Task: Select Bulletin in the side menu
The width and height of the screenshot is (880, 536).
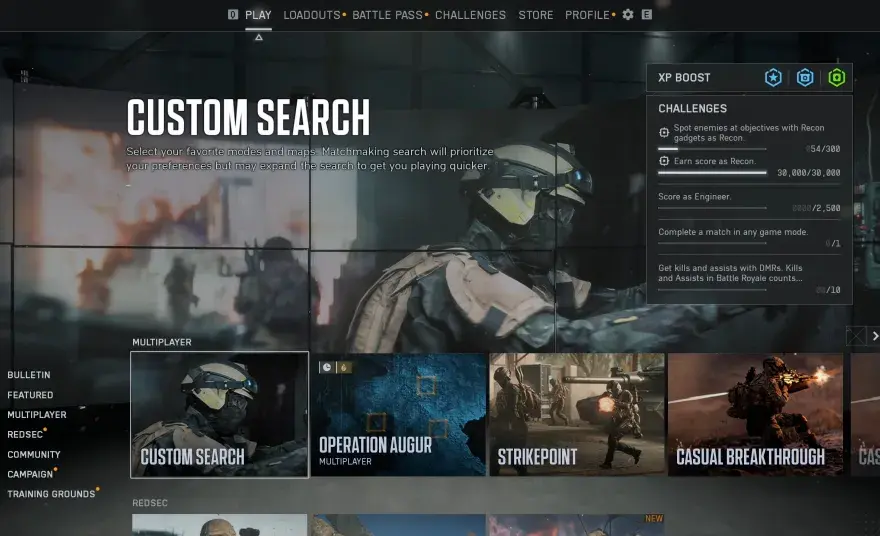Action: (x=29, y=375)
